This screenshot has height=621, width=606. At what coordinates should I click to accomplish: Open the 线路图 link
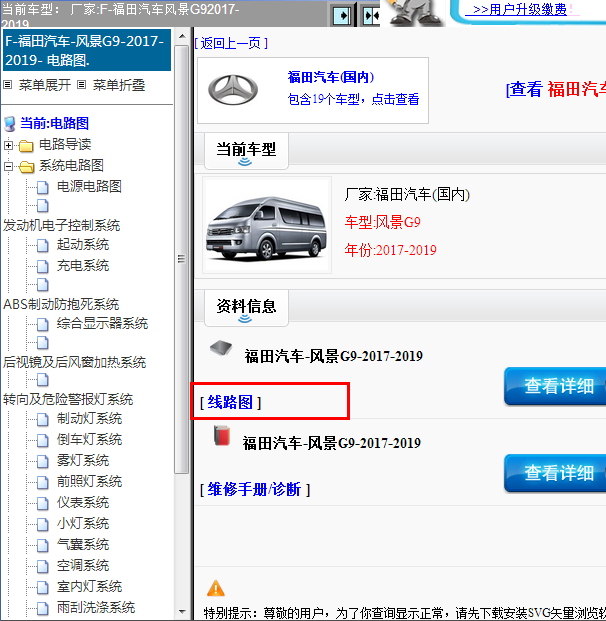coord(230,402)
